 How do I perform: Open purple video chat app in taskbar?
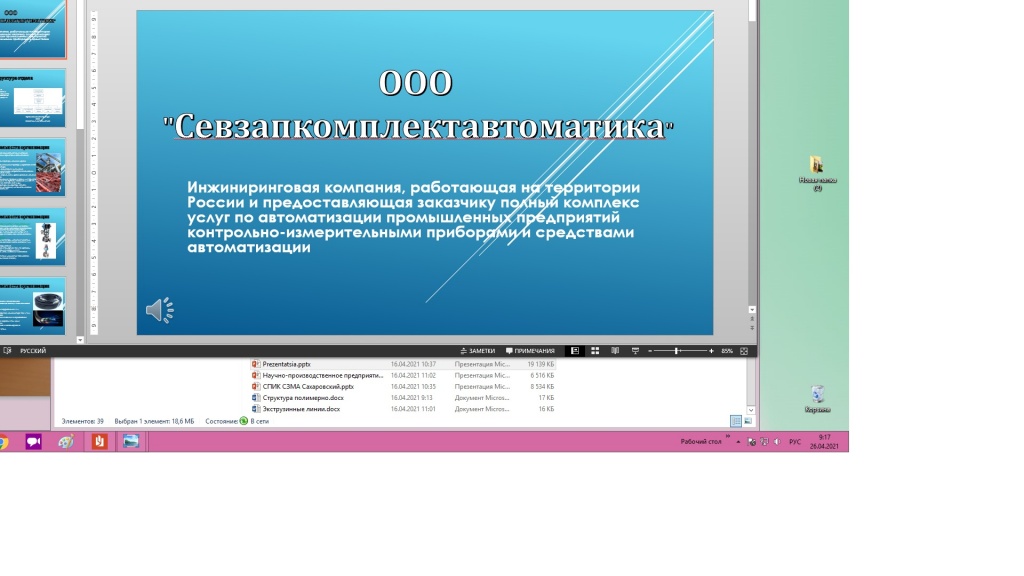[x=33, y=442]
